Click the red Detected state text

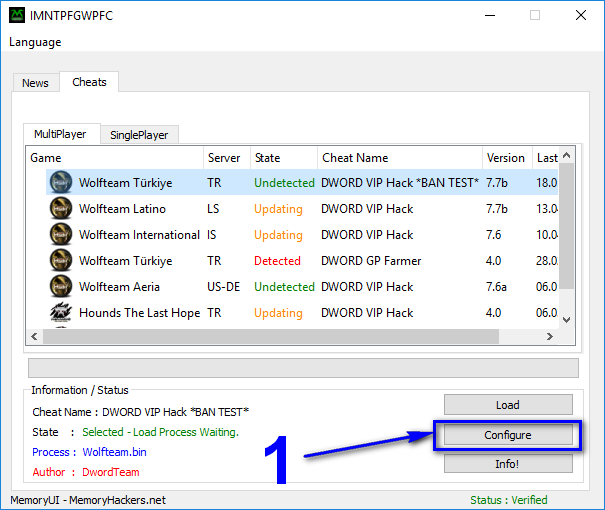coord(277,261)
